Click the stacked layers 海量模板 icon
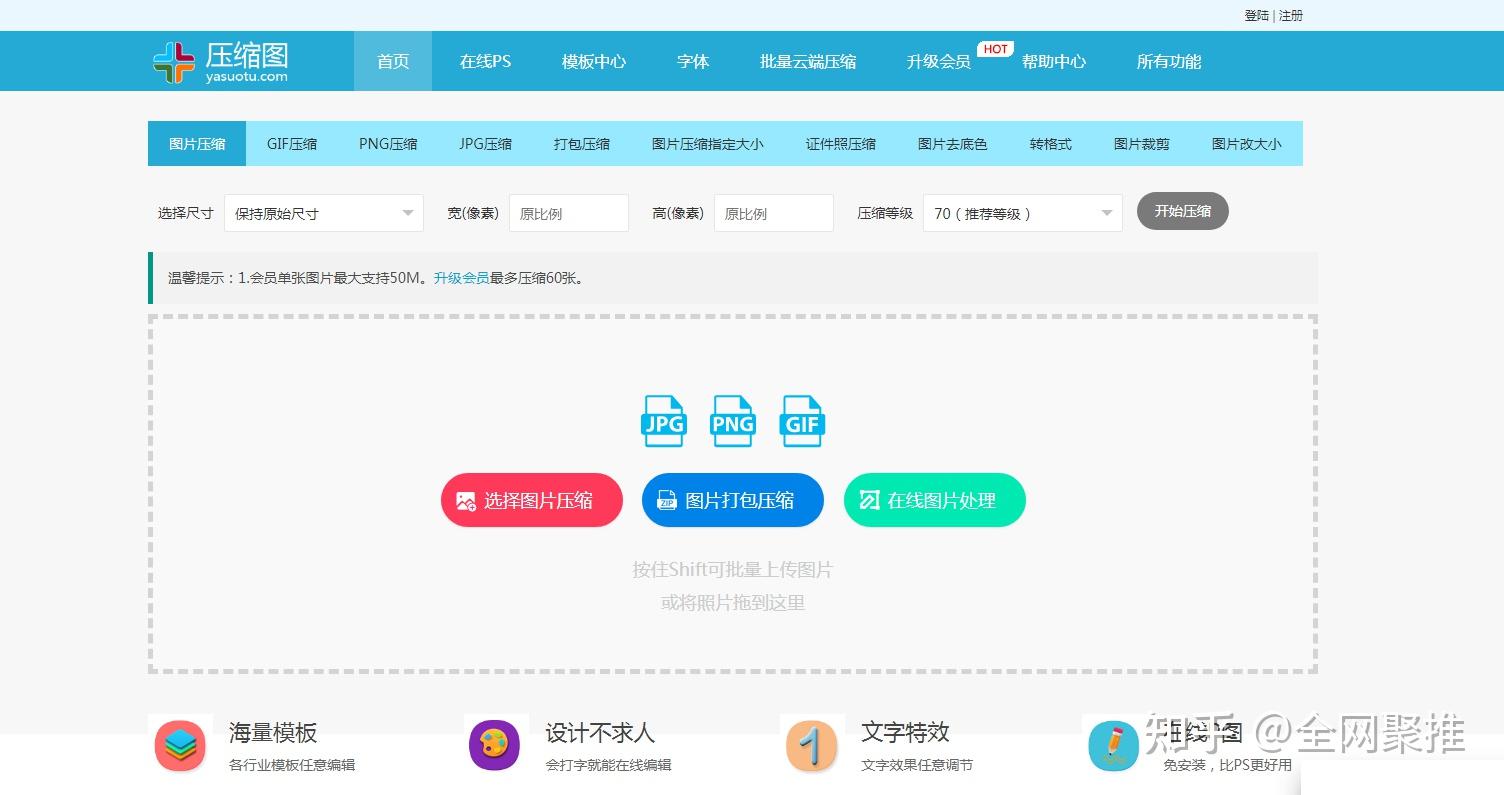Screen dimensions: 1504x795 [x=181, y=746]
